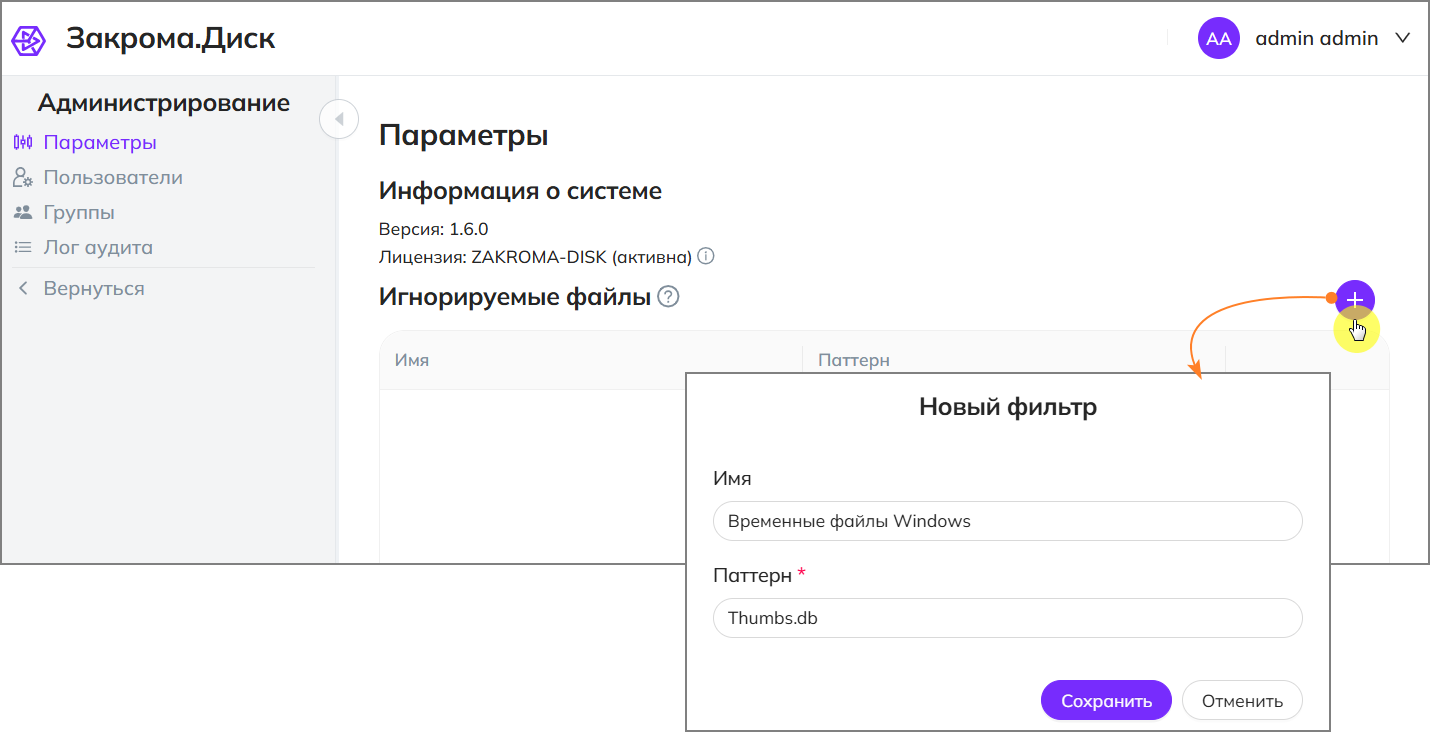Viewport: 1439px width, 748px height.
Task: Go back via Вернуться chevron item
Action: click(x=80, y=289)
